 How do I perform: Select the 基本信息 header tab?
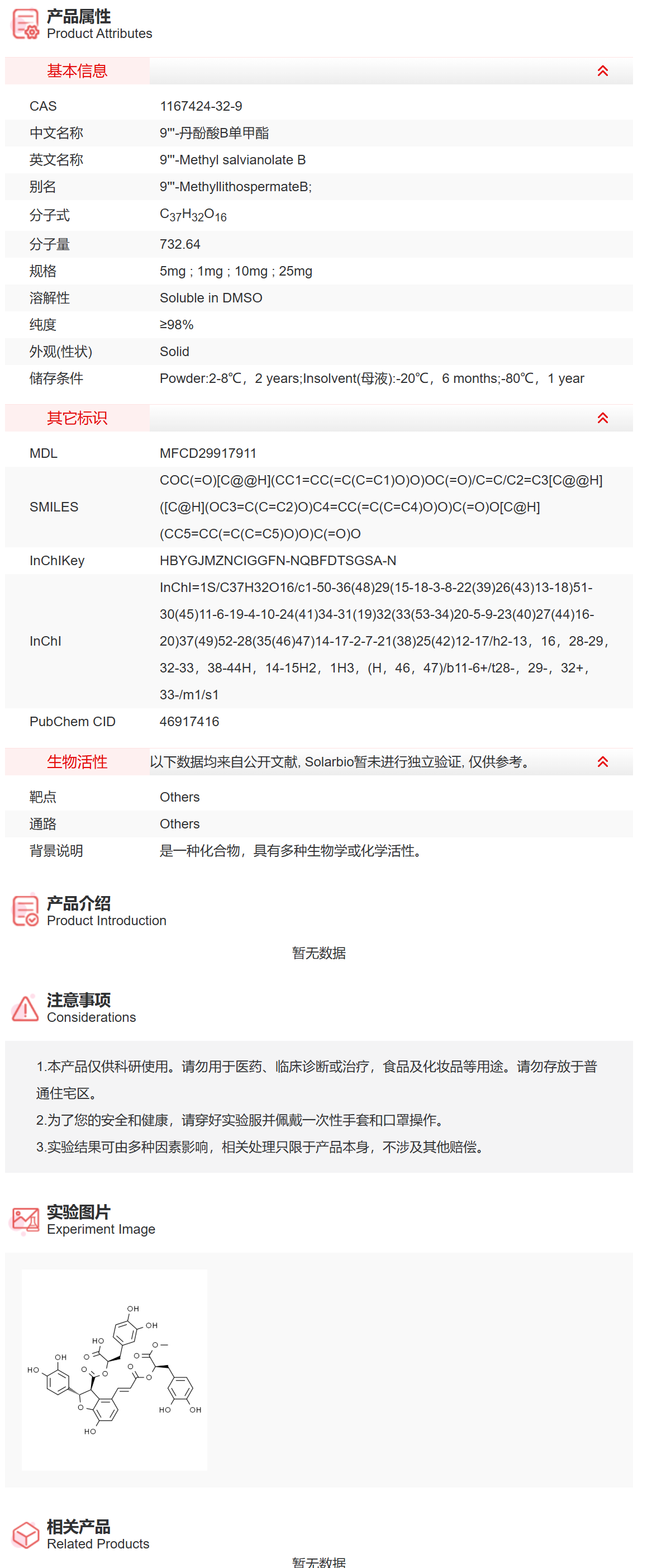point(77,70)
